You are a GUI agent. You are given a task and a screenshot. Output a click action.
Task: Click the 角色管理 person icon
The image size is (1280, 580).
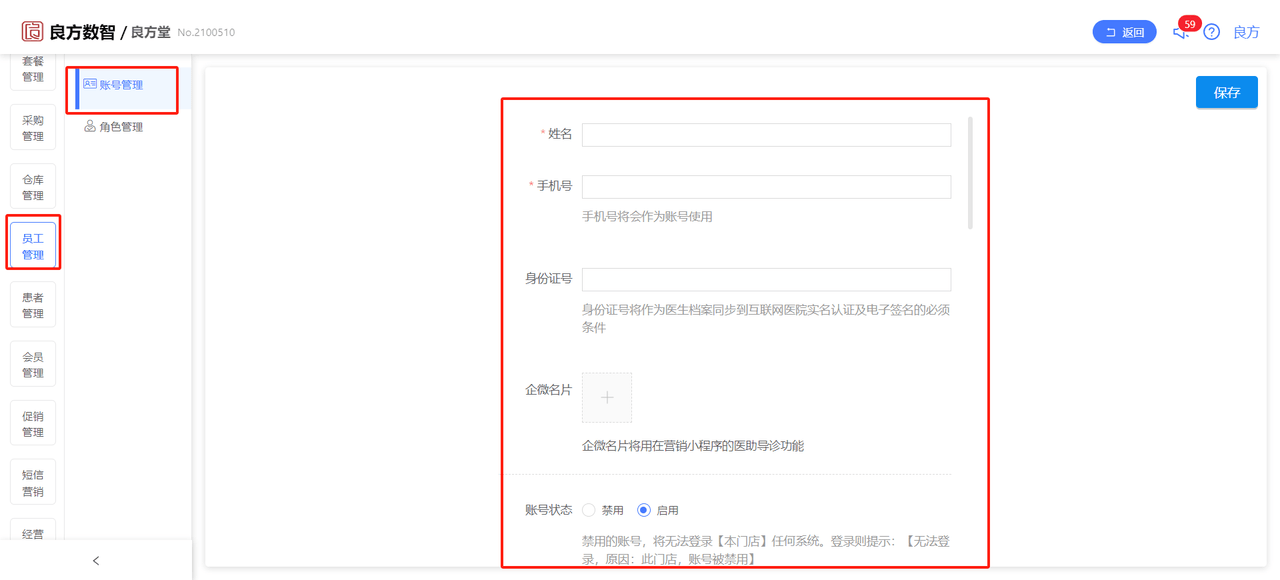coord(90,127)
